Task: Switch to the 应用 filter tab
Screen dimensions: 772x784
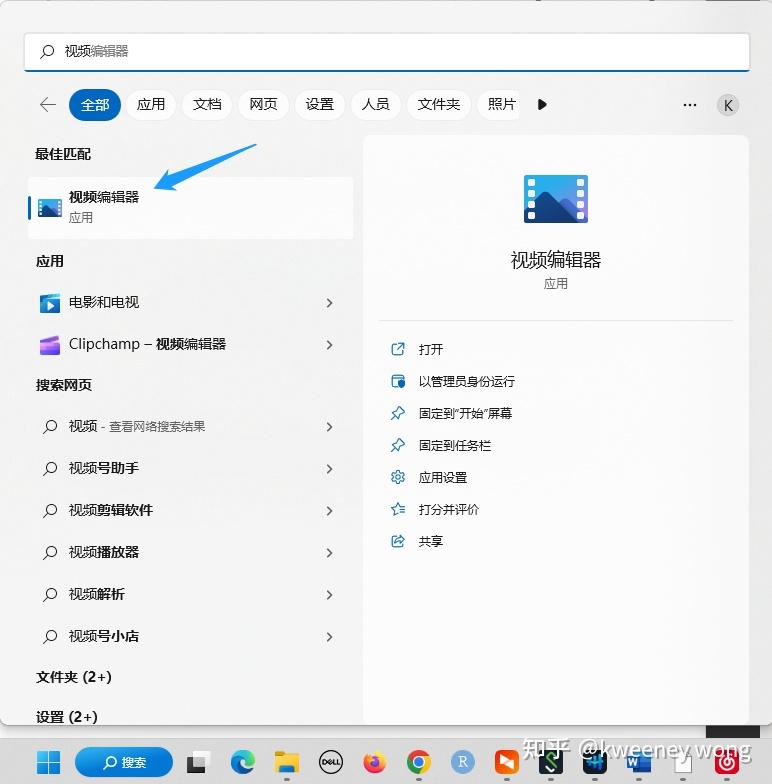Action: (x=150, y=104)
